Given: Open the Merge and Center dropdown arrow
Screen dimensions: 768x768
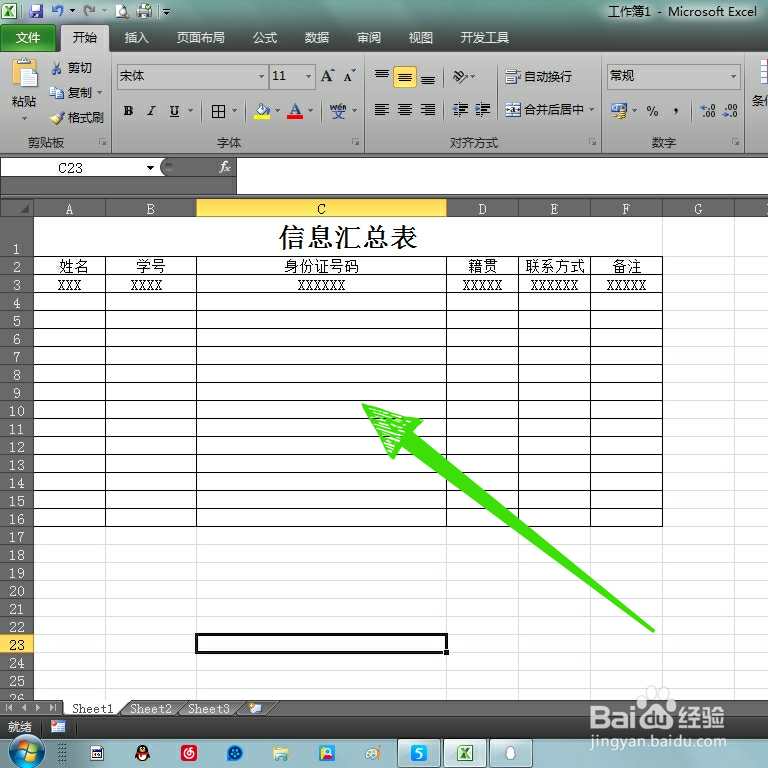Looking at the screenshot, I should point(592,110).
